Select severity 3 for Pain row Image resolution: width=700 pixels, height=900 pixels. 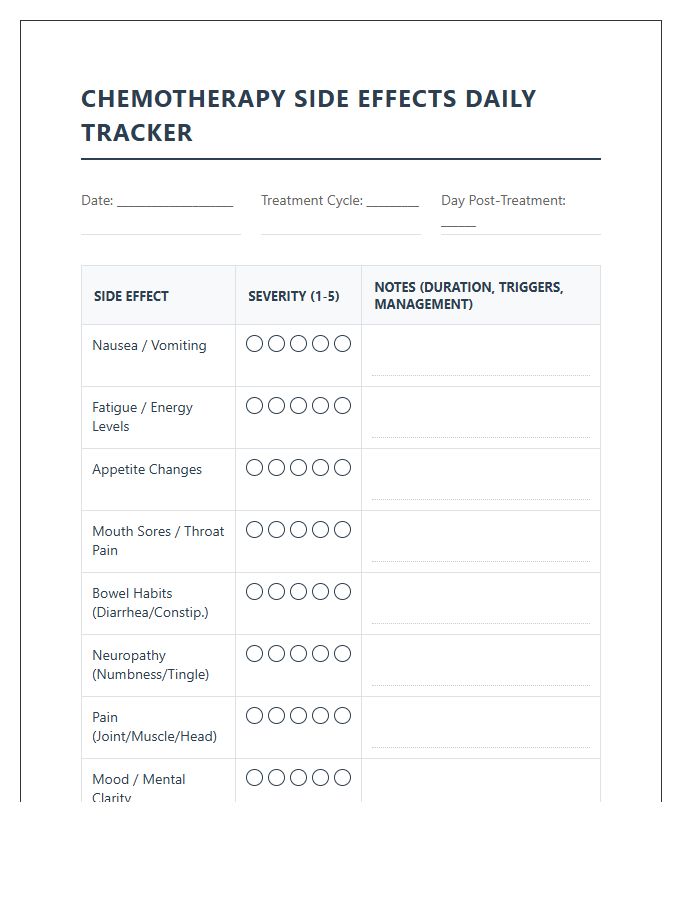(298, 716)
